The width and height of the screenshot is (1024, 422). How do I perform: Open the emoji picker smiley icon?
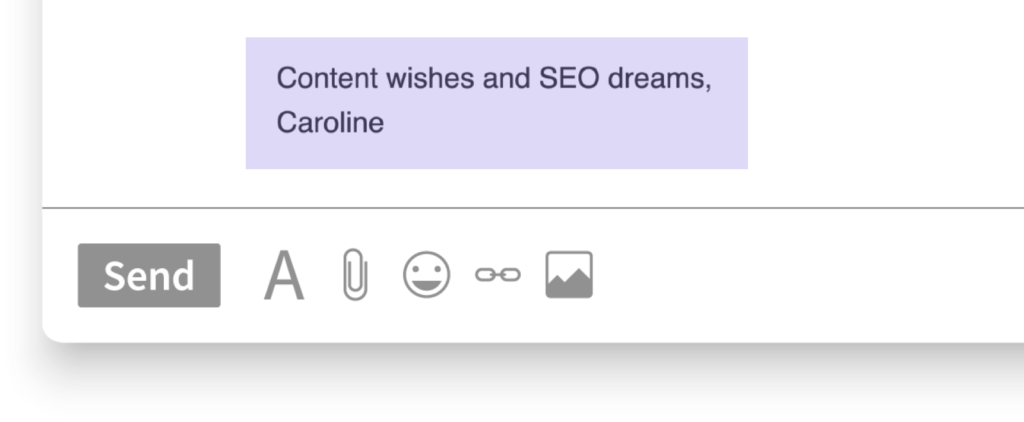pyautogui.click(x=426, y=275)
